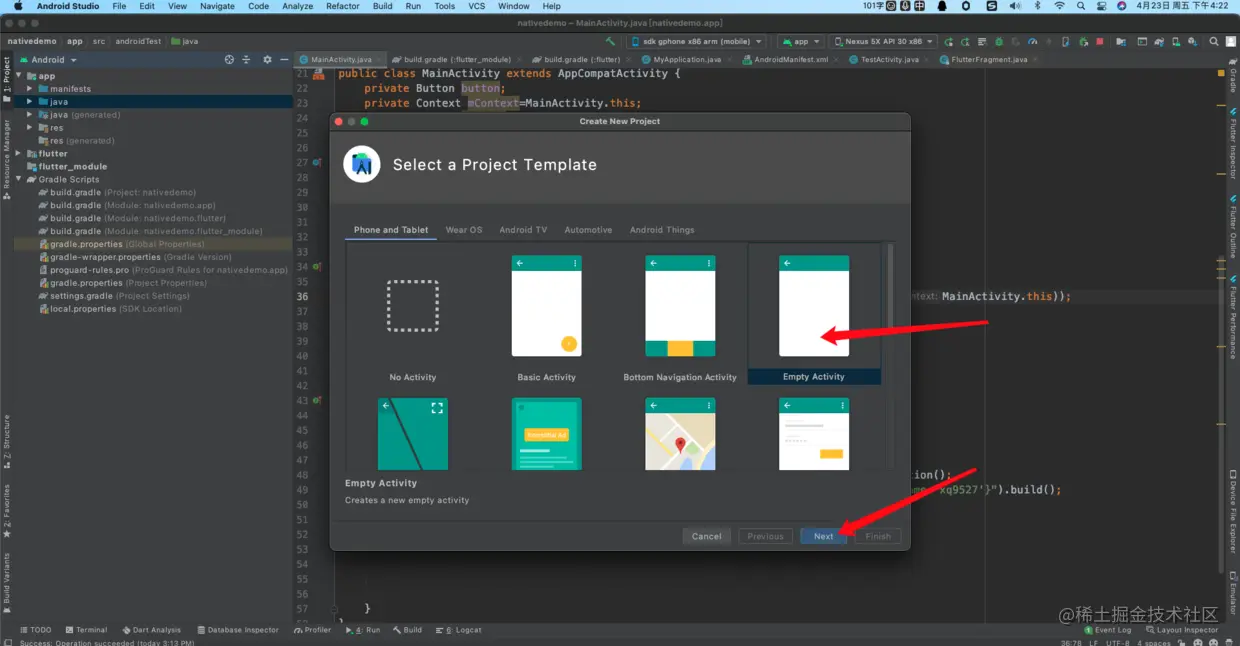Select the Empty Activity template
The image size is (1240, 646).
click(814, 315)
